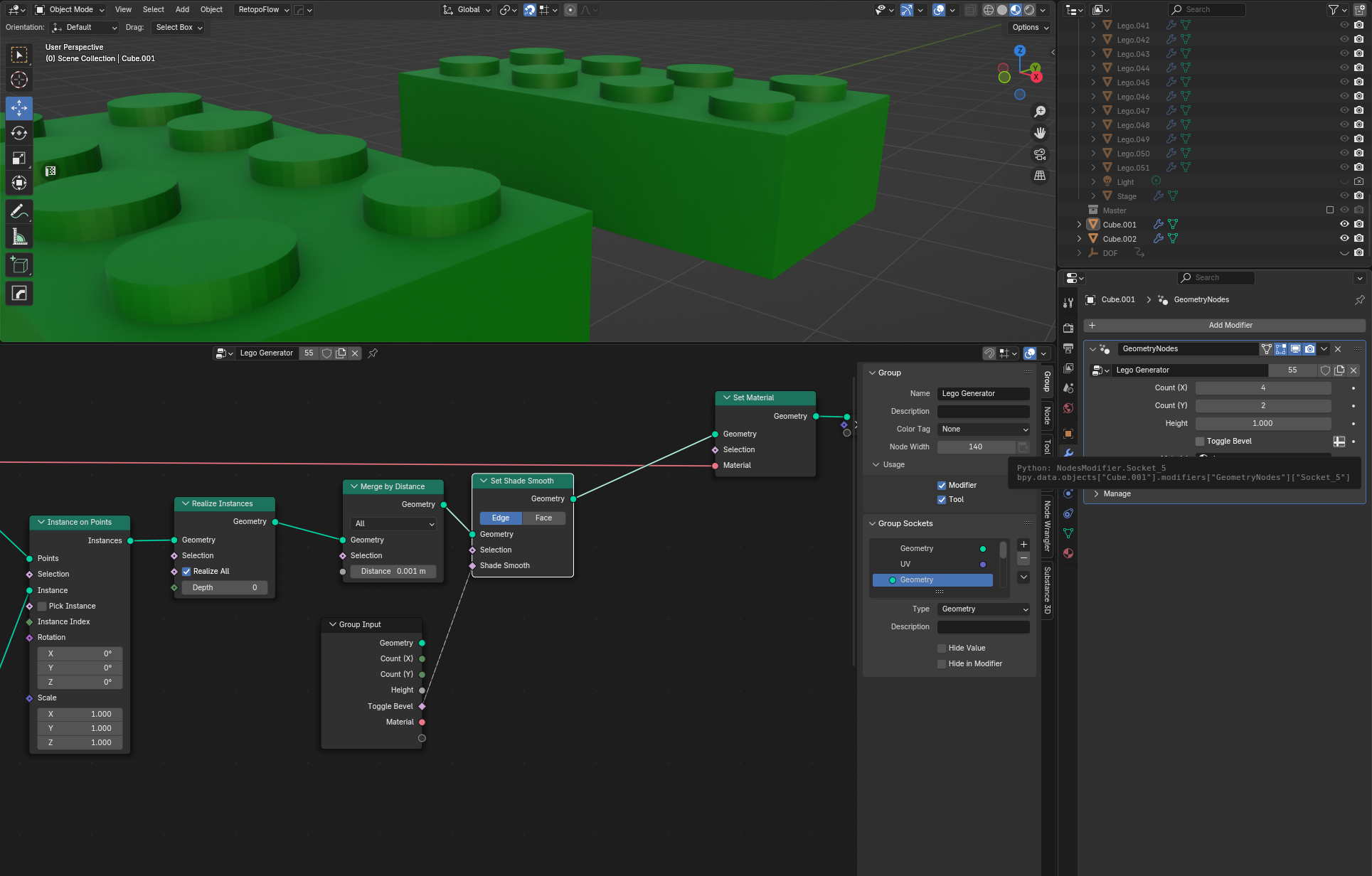The image size is (1372, 876).
Task: Activate the Move tool
Action: (19, 108)
